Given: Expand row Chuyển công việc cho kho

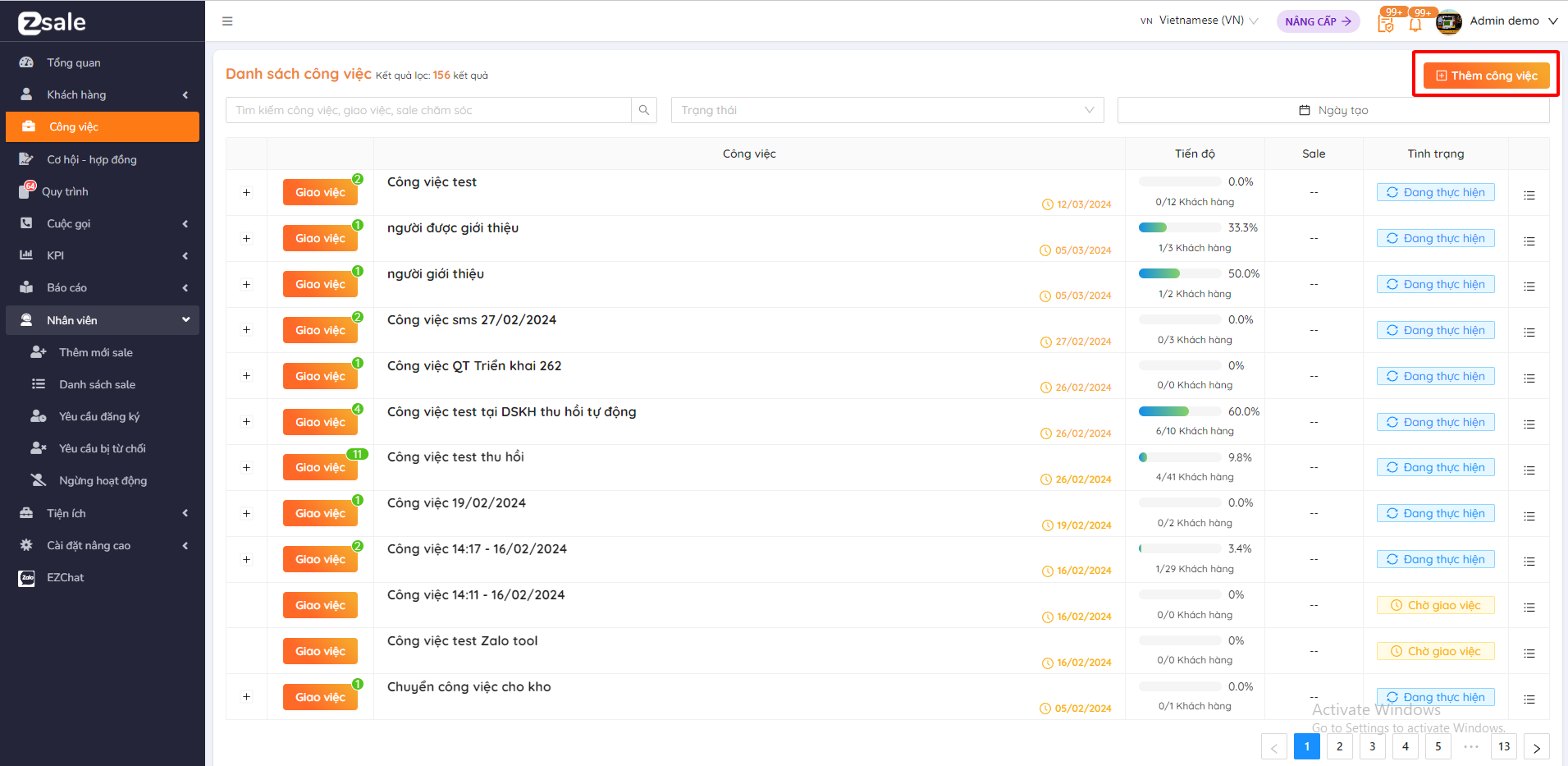Looking at the screenshot, I should [246, 696].
